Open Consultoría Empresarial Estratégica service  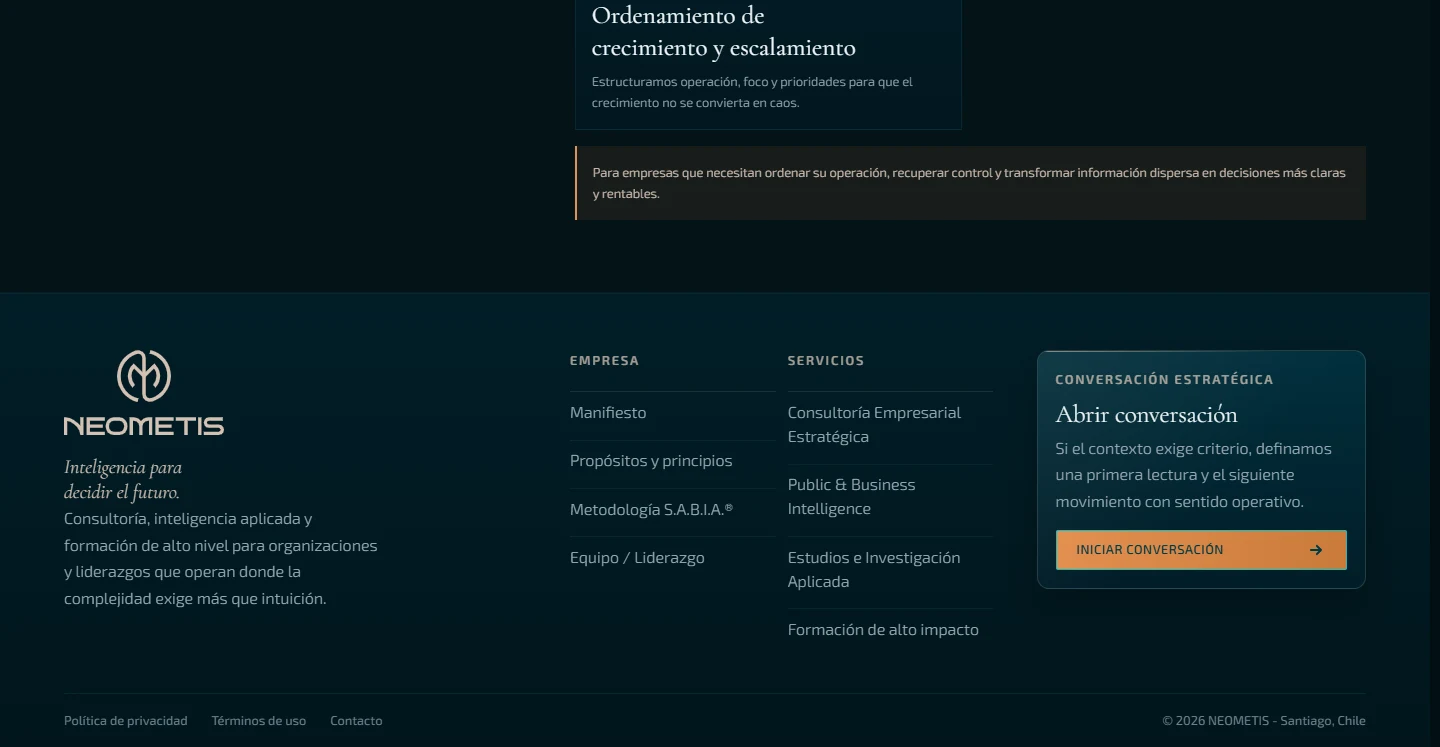point(874,425)
